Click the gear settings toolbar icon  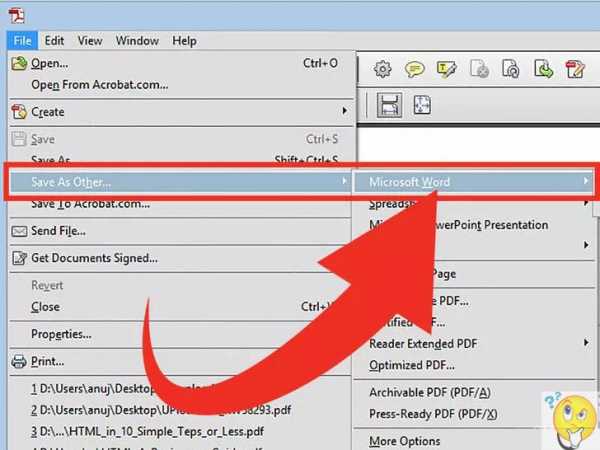point(382,69)
